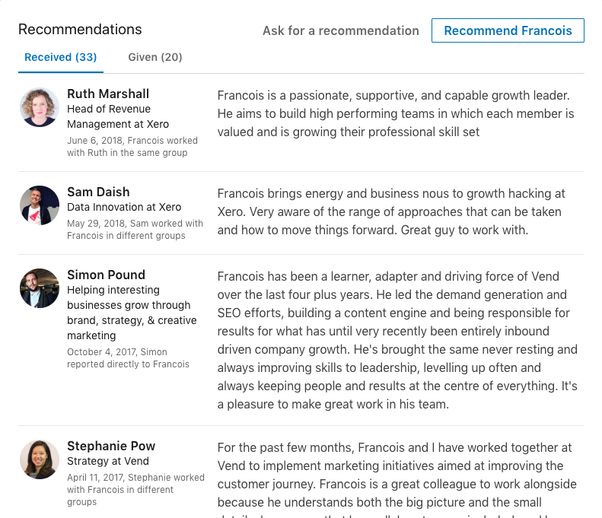
Task: Click Ruth Marshall's recommendation text
Action: click(393, 113)
